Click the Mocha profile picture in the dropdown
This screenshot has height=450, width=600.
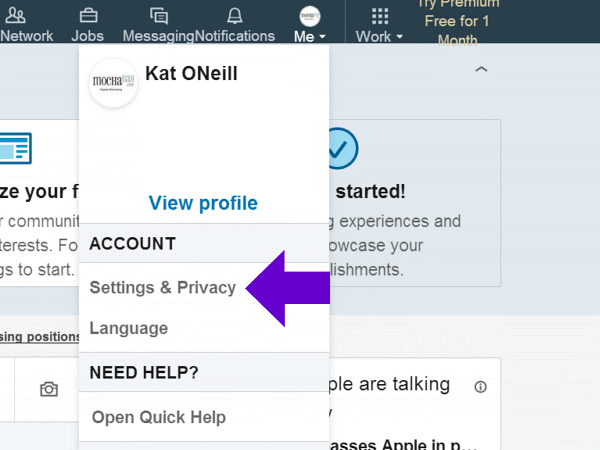coord(114,82)
